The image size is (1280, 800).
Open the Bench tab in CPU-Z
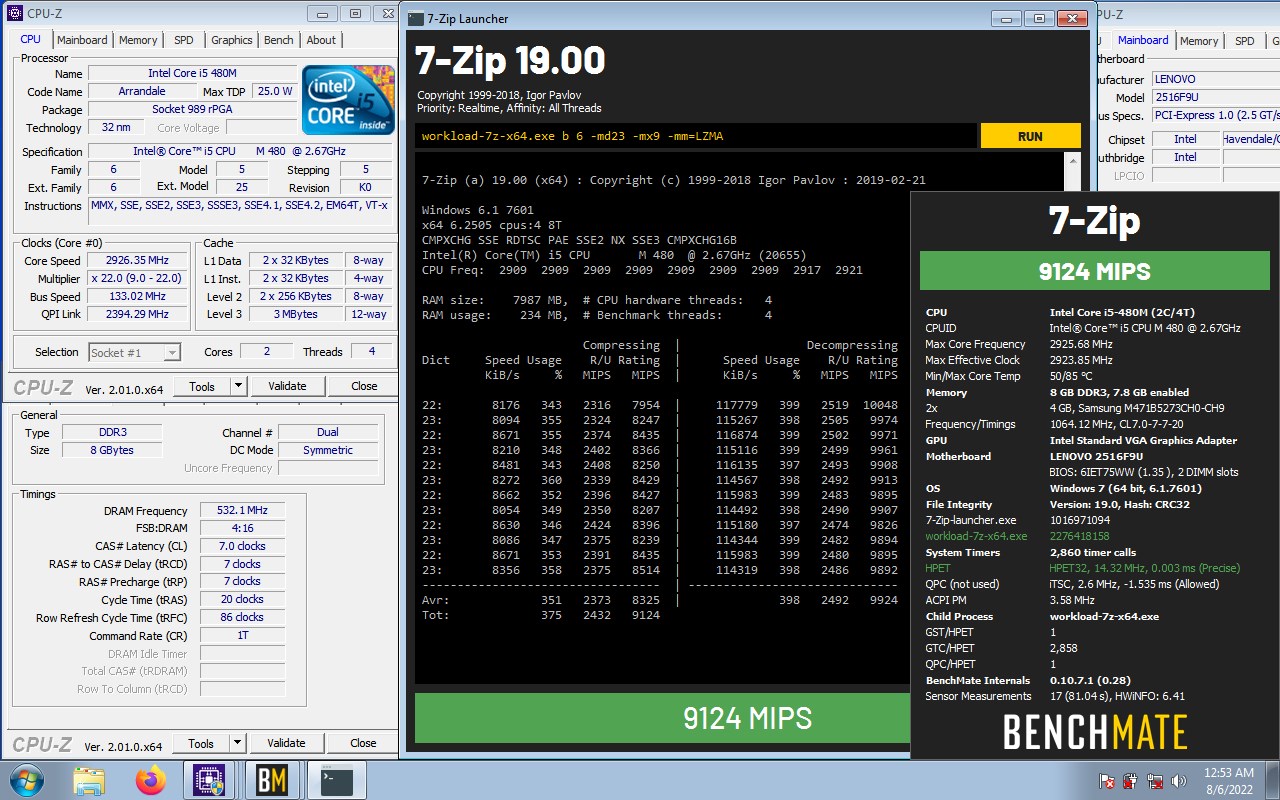279,40
